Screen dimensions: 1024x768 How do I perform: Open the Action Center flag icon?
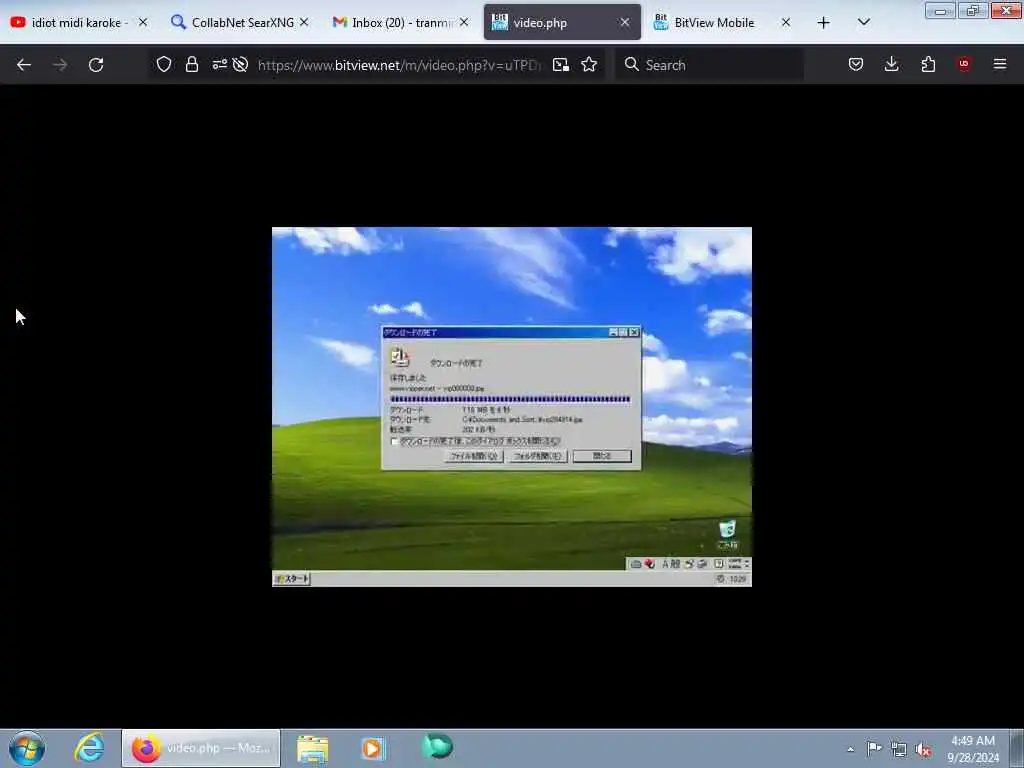(x=874, y=748)
